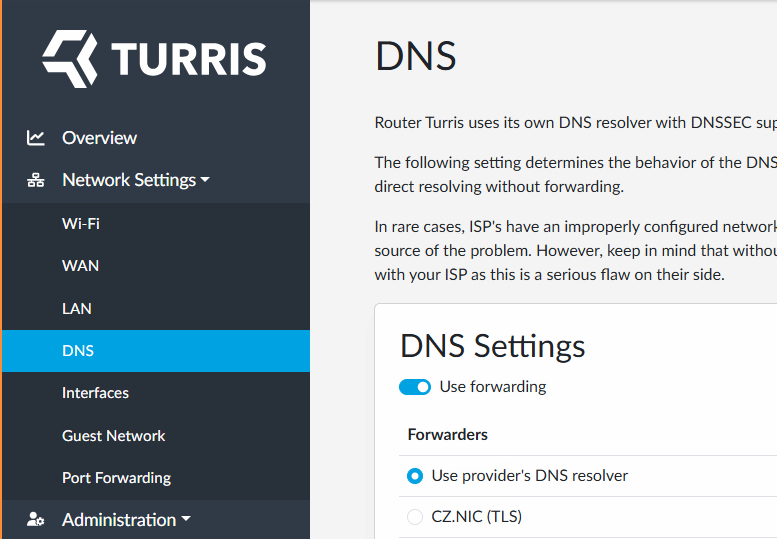Click the Network Settings network icon
777x539 pixels.
coord(35,180)
